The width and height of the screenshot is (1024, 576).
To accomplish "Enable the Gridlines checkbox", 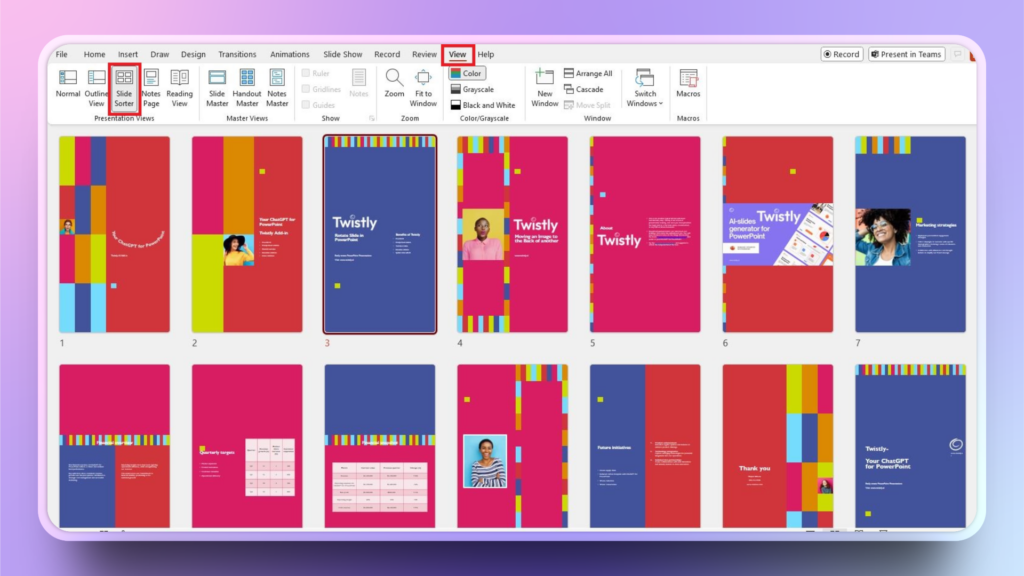I will pyautogui.click(x=321, y=89).
